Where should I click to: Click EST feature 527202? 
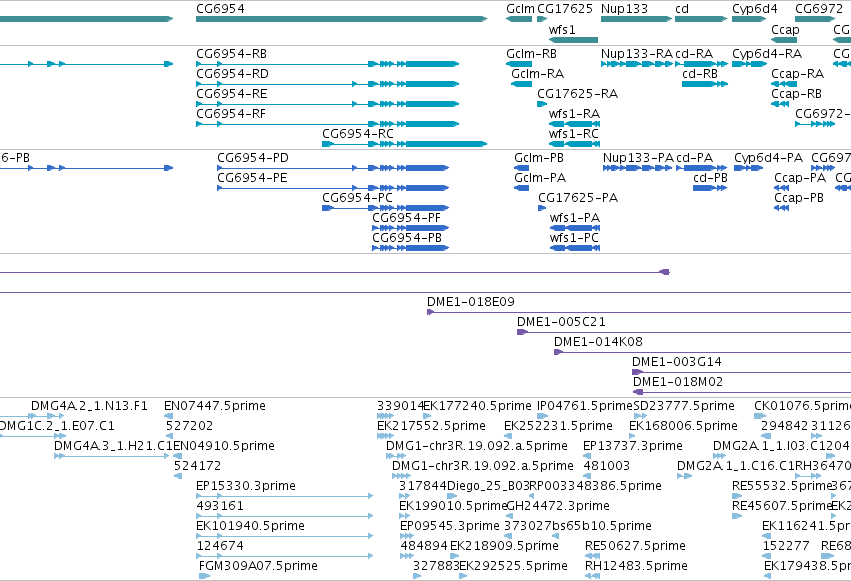click(169, 436)
